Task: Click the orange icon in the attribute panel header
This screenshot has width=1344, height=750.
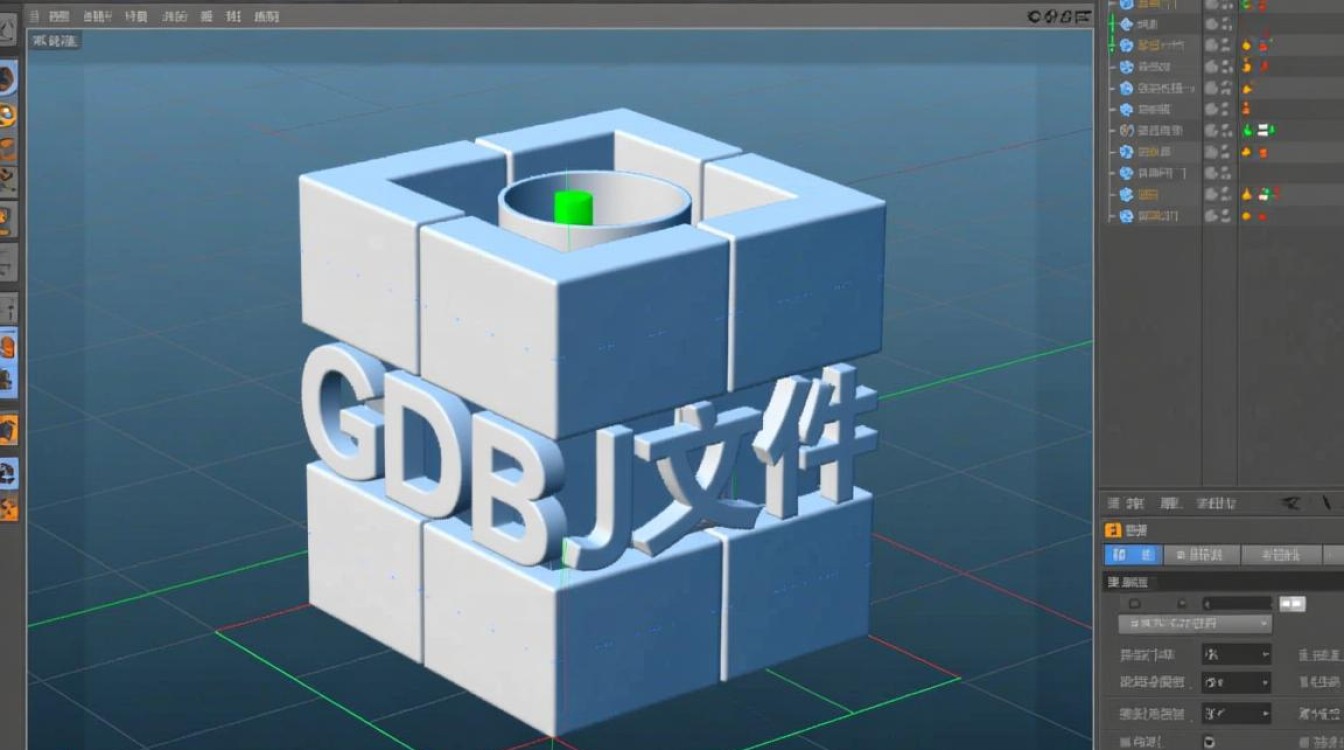Action: (1112, 530)
